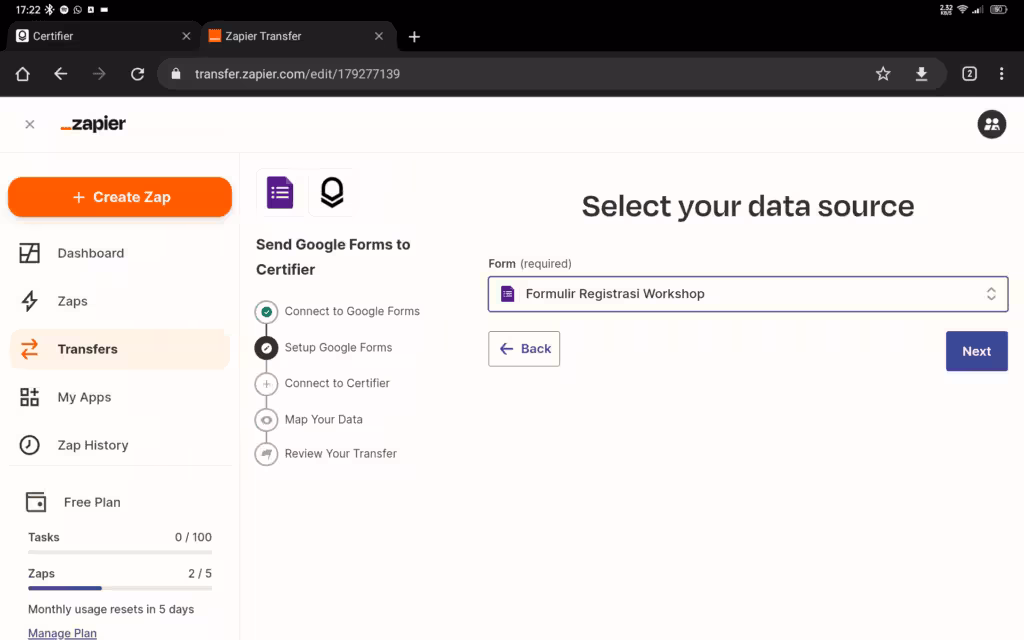The width and height of the screenshot is (1024, 640).
Task: Click the Connect to Certifier step circle
Action: (x=266, y=384)
